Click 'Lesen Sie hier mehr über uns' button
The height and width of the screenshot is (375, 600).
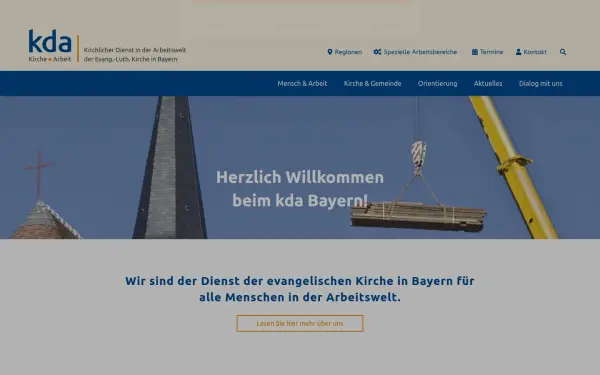coord(300,323)
